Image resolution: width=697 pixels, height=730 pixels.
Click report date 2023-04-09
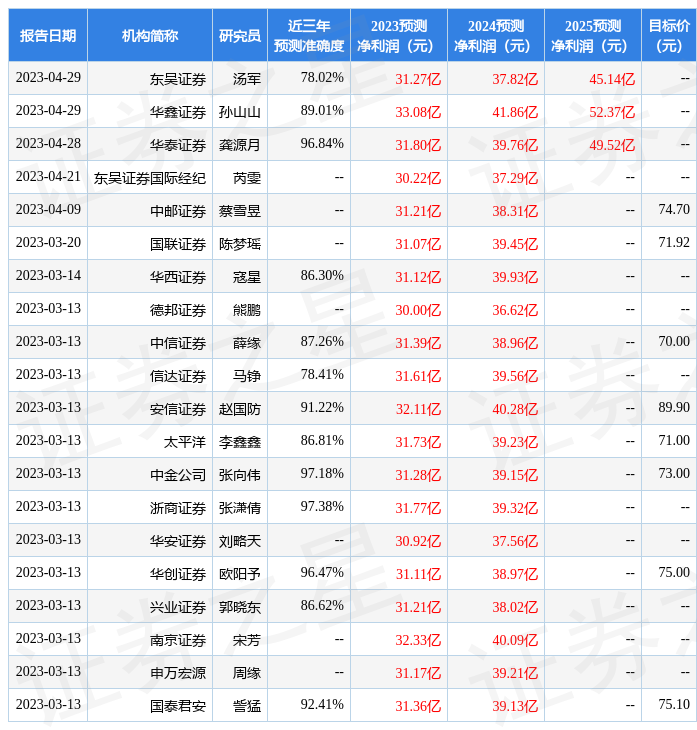48,210
